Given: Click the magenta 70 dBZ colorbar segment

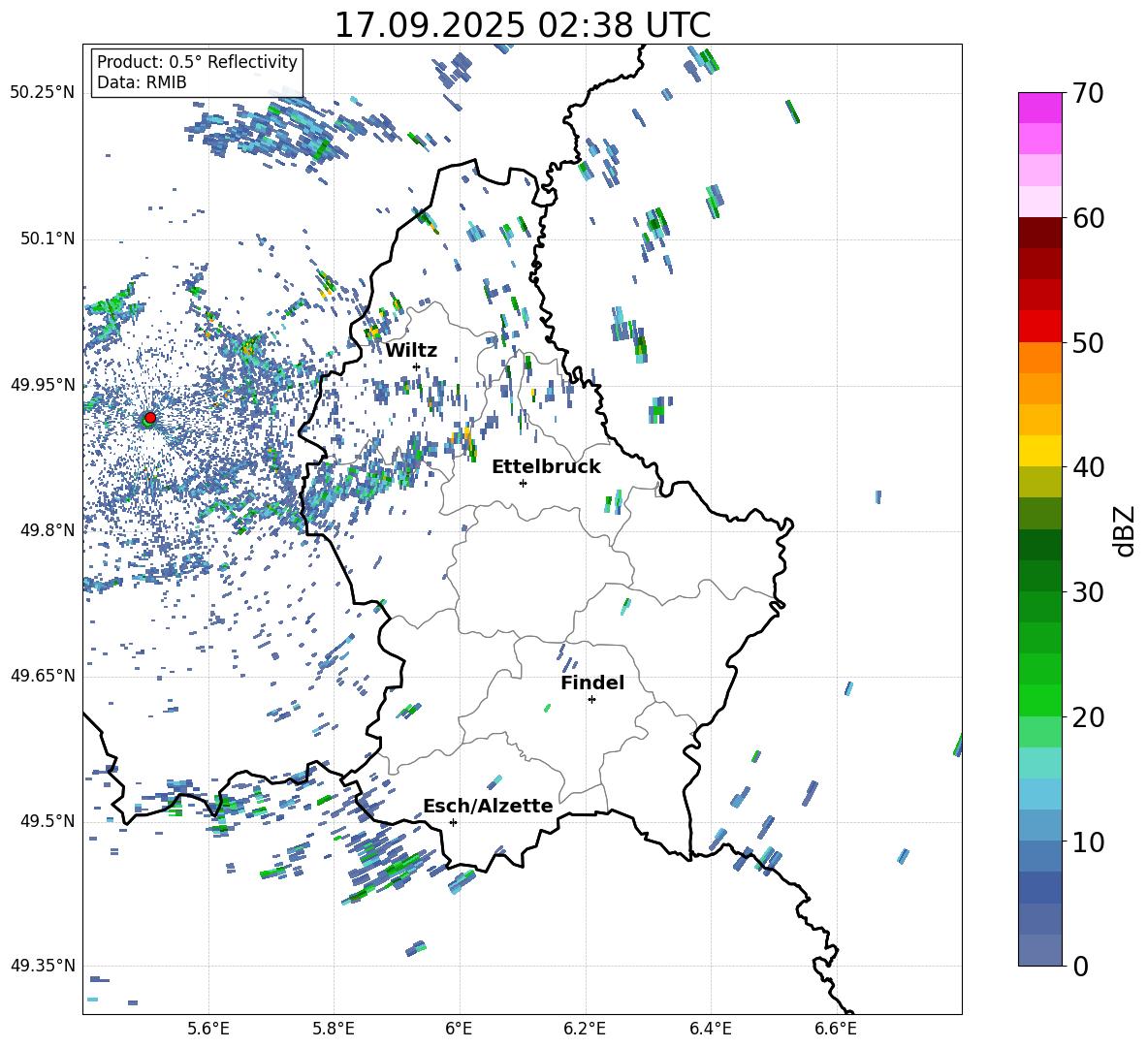Looking at the screenshot, I should pos(1039,108).
